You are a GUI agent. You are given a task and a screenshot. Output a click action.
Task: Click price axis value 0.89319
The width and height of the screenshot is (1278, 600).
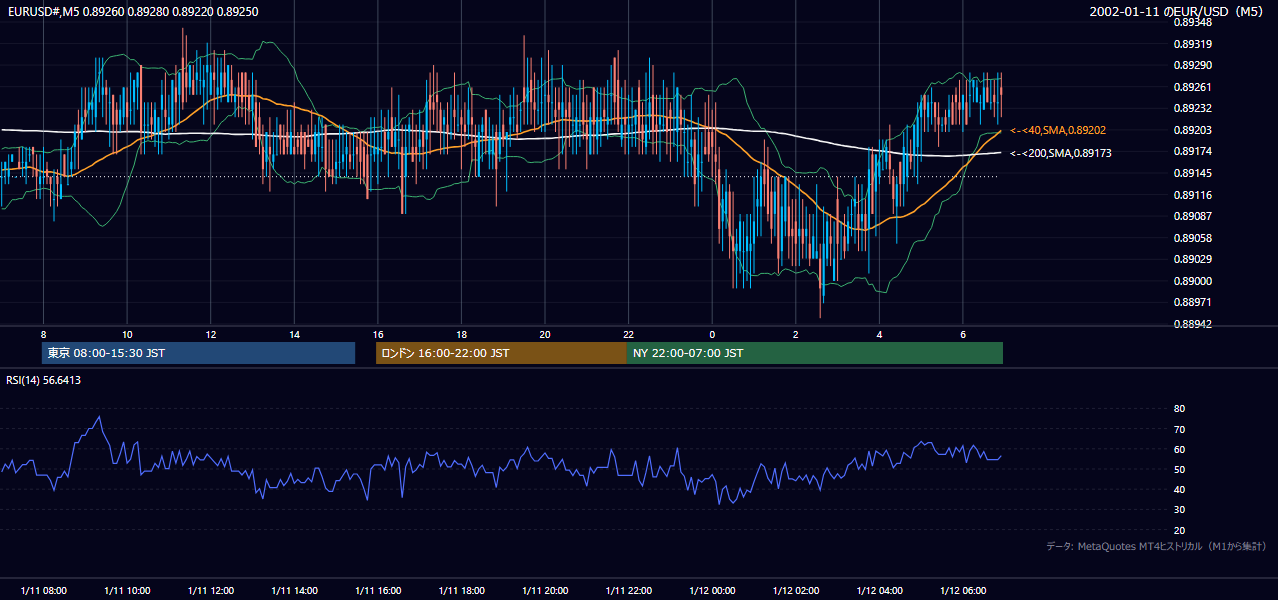pyautogui.click(x=1193, y=44)
